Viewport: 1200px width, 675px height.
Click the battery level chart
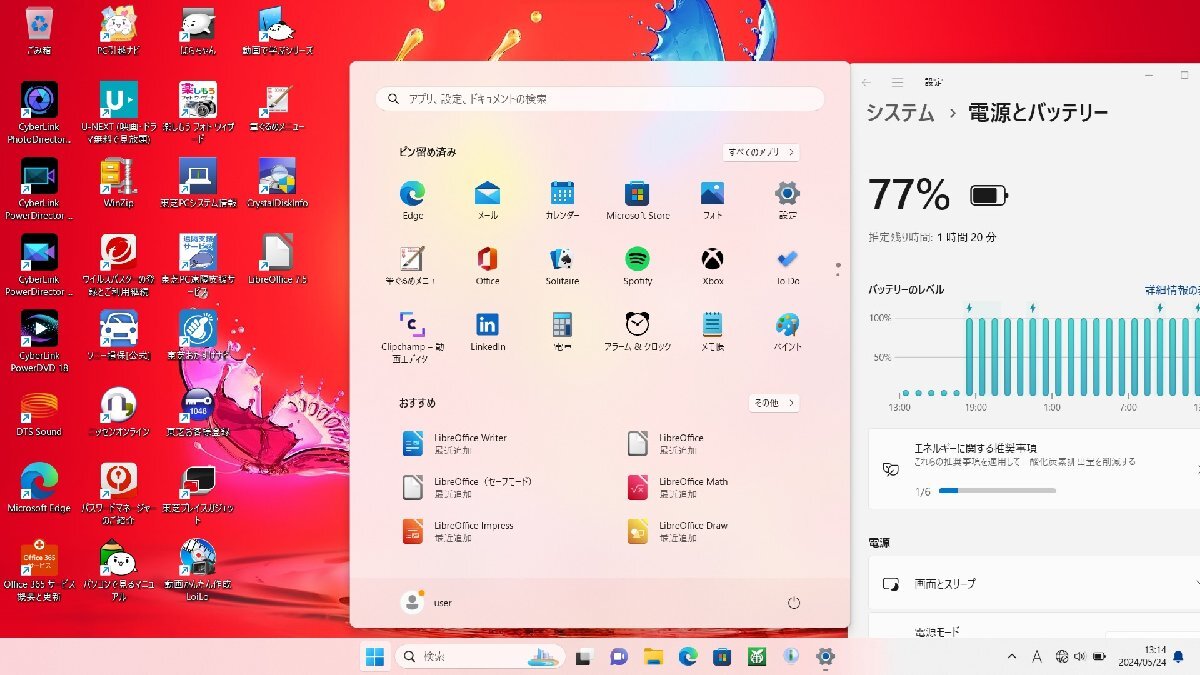[x=1034, y=355]
